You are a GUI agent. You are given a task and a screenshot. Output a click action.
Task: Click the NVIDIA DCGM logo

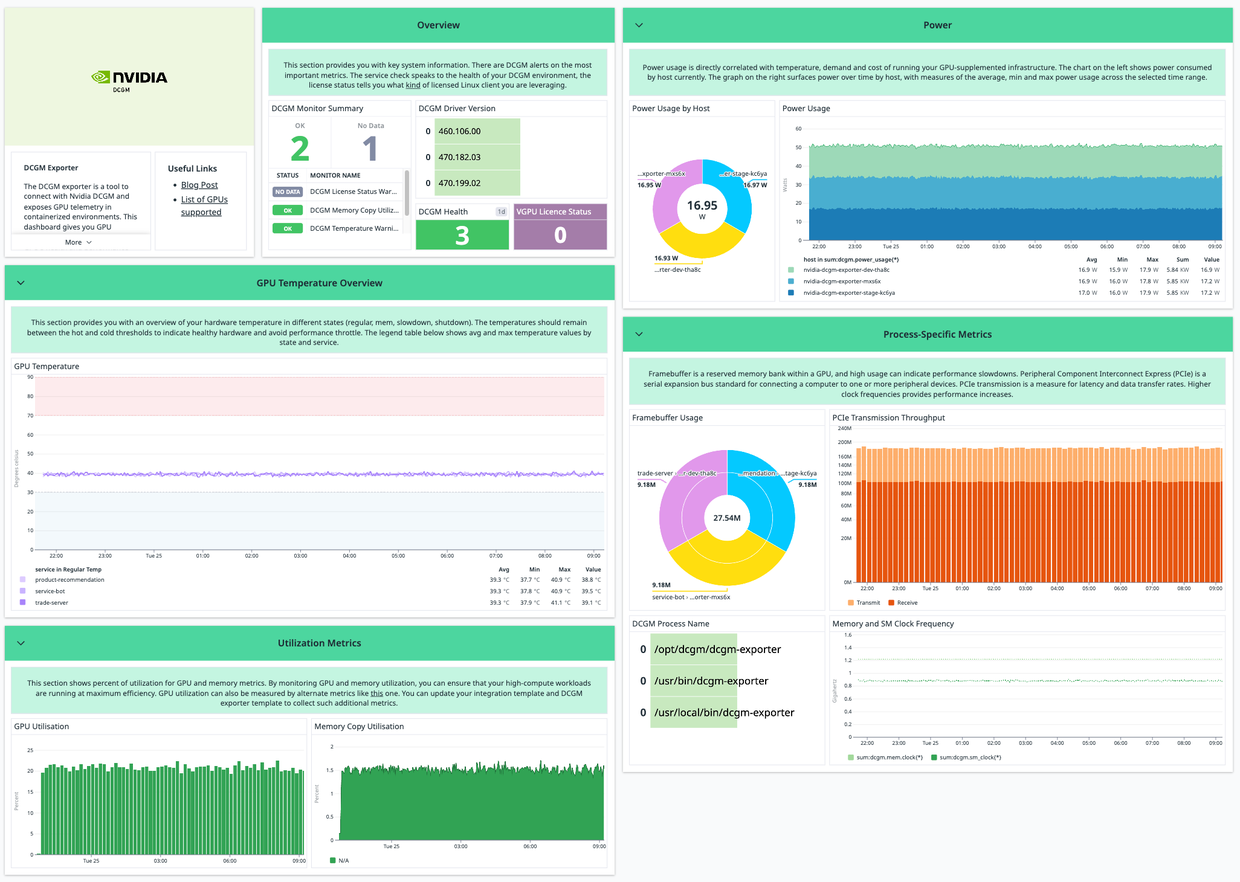coord(129,79)
